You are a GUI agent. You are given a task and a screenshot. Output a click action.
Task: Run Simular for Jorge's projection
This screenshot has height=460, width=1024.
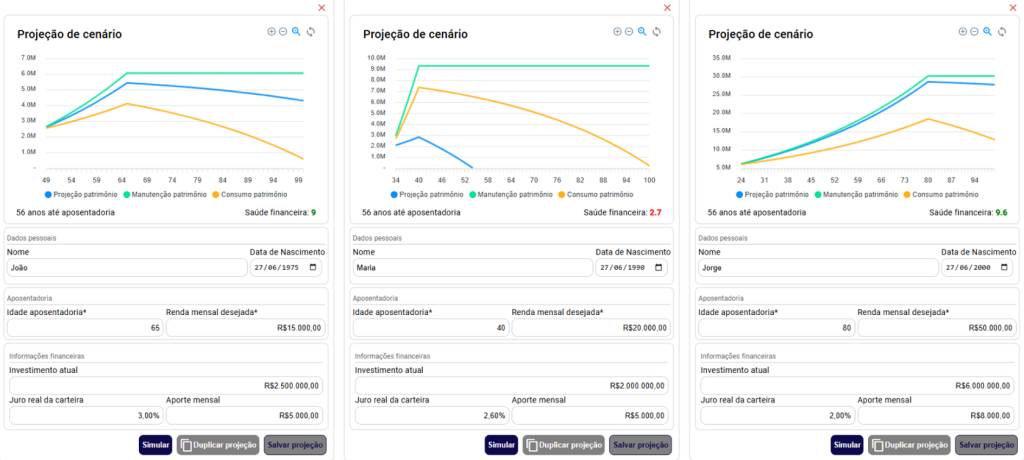[x=847, y=445]
